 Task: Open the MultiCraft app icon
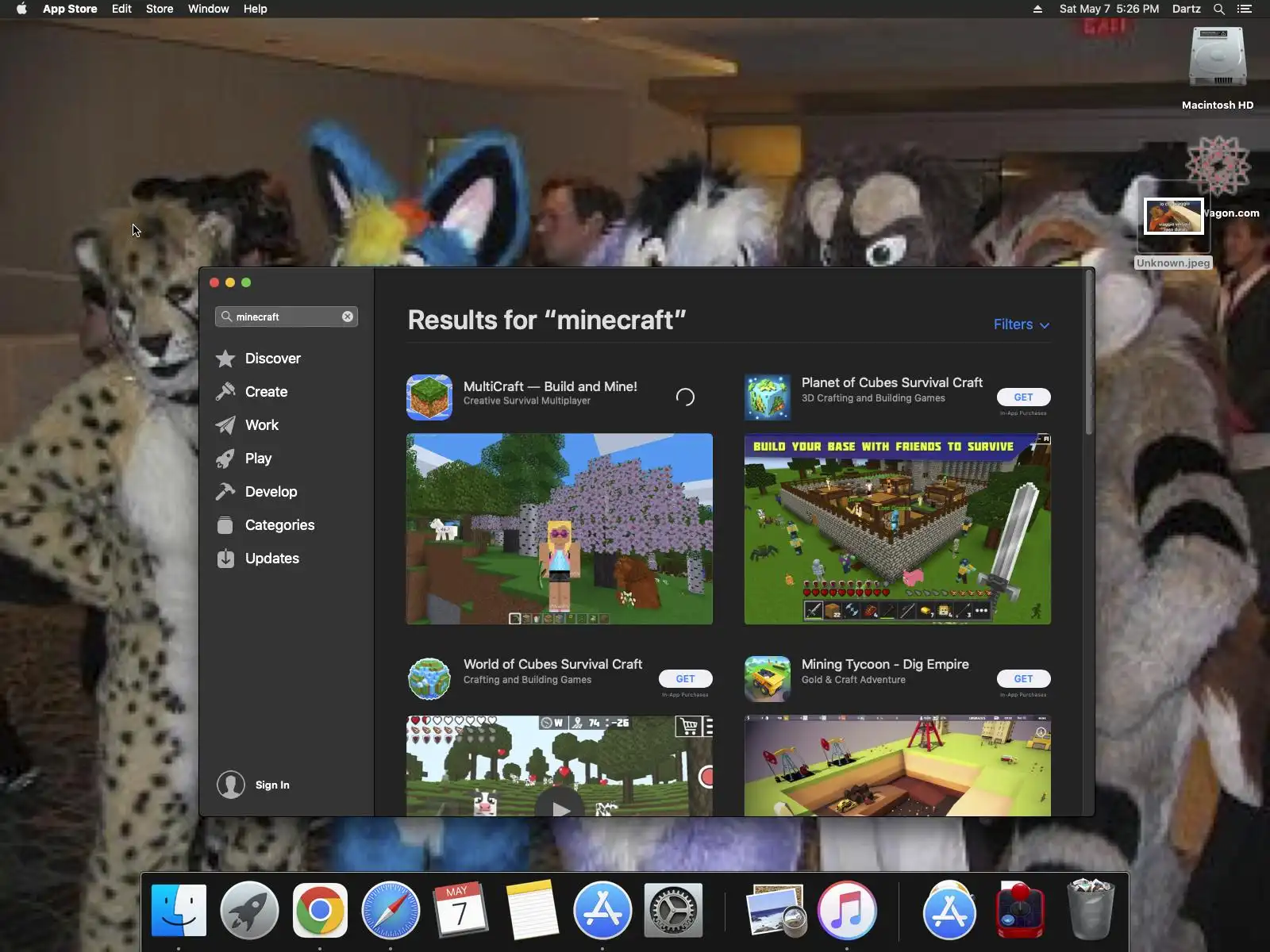429,397
